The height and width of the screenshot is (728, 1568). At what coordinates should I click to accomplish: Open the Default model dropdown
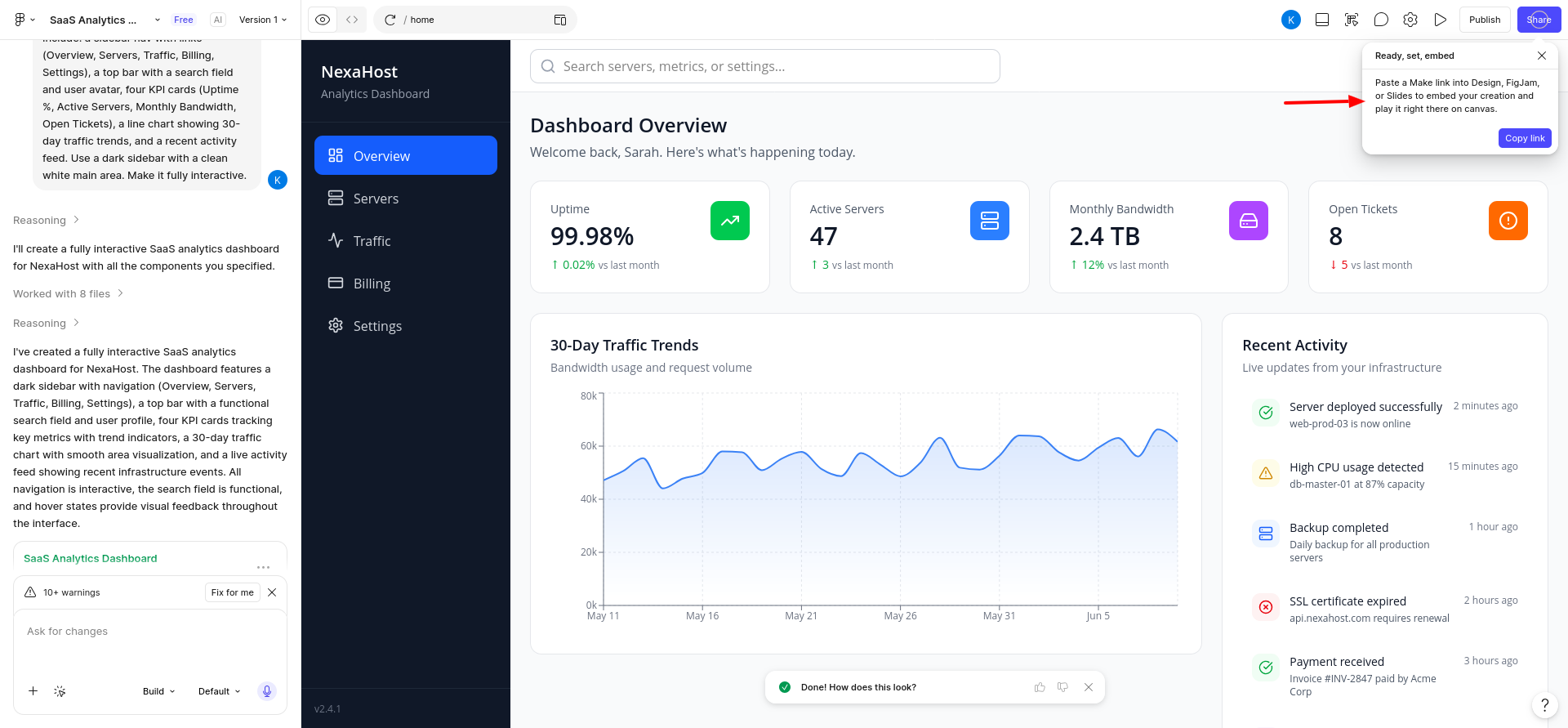pyautogui.click(x=219, y=691)
